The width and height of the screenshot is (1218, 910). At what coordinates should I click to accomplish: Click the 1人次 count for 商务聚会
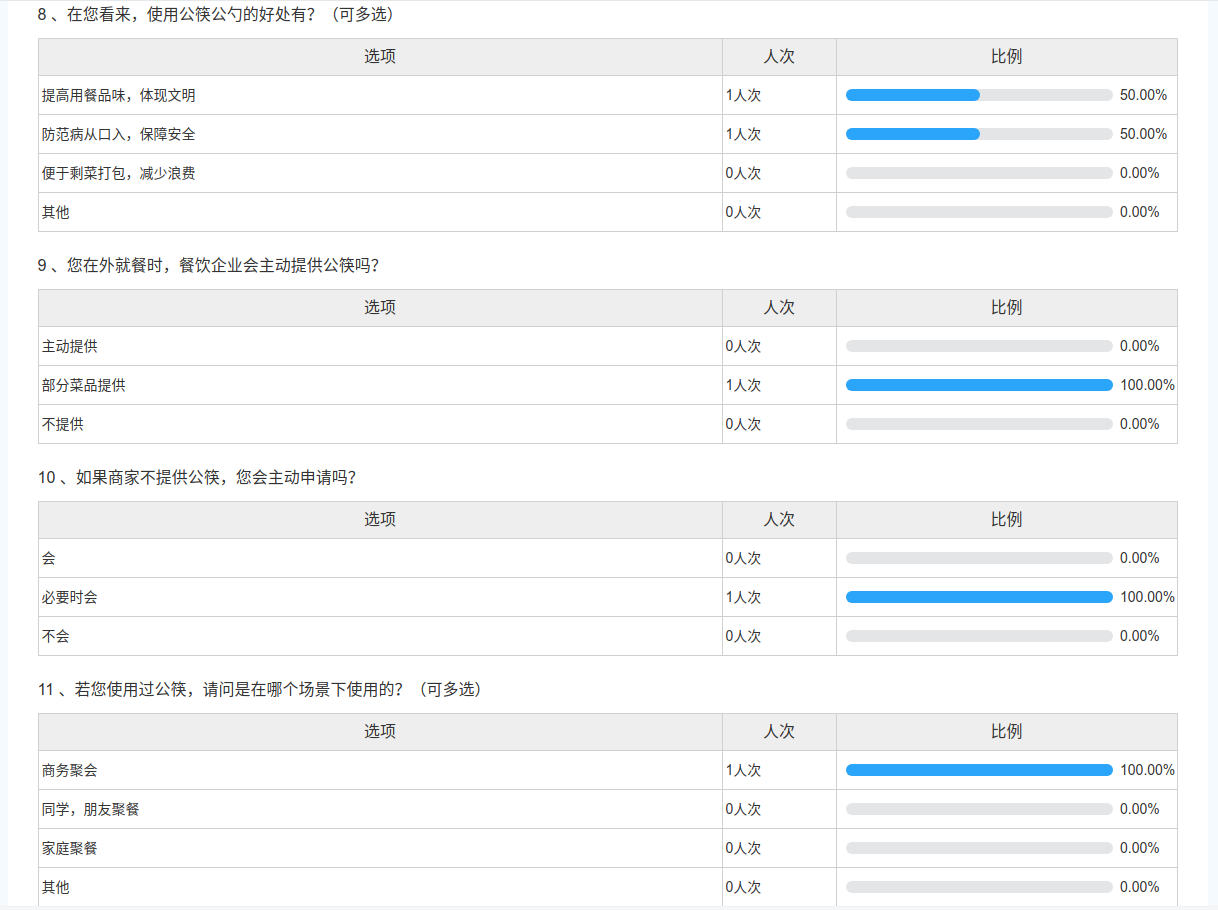pyautogui.click(x=743, y=770)
